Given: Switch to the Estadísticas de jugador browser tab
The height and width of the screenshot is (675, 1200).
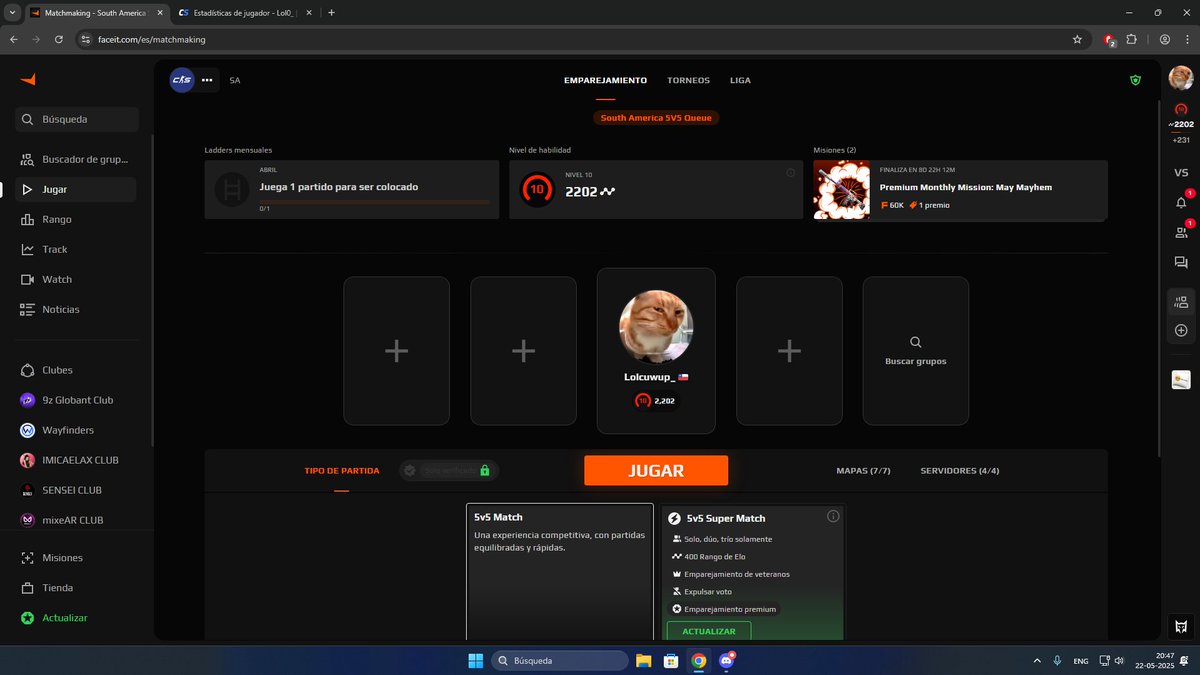Looking at the screenshot, I should [245, 13].
